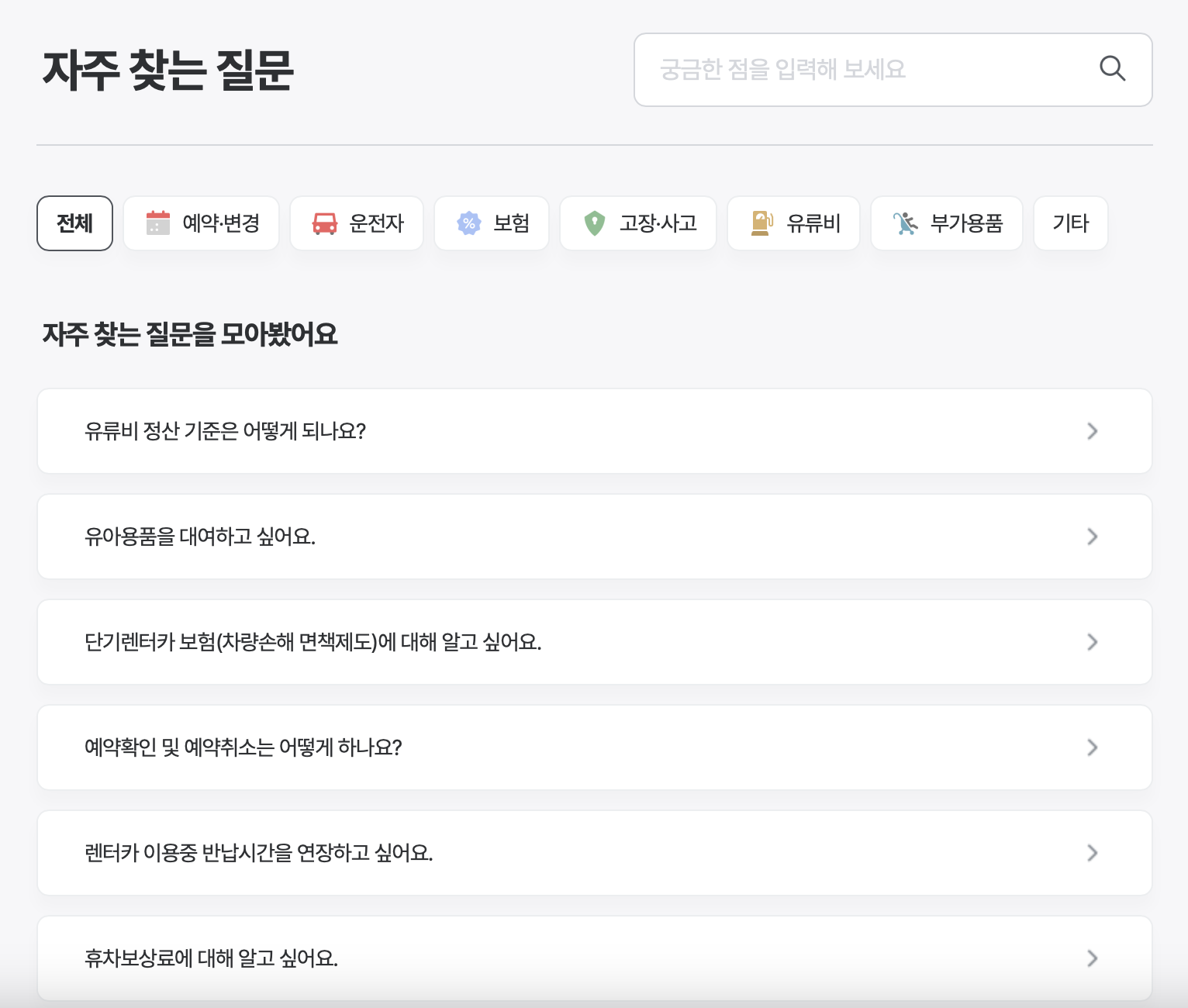Open 예약확인 및 예약취소는 어떻게 하나요?

595,747
